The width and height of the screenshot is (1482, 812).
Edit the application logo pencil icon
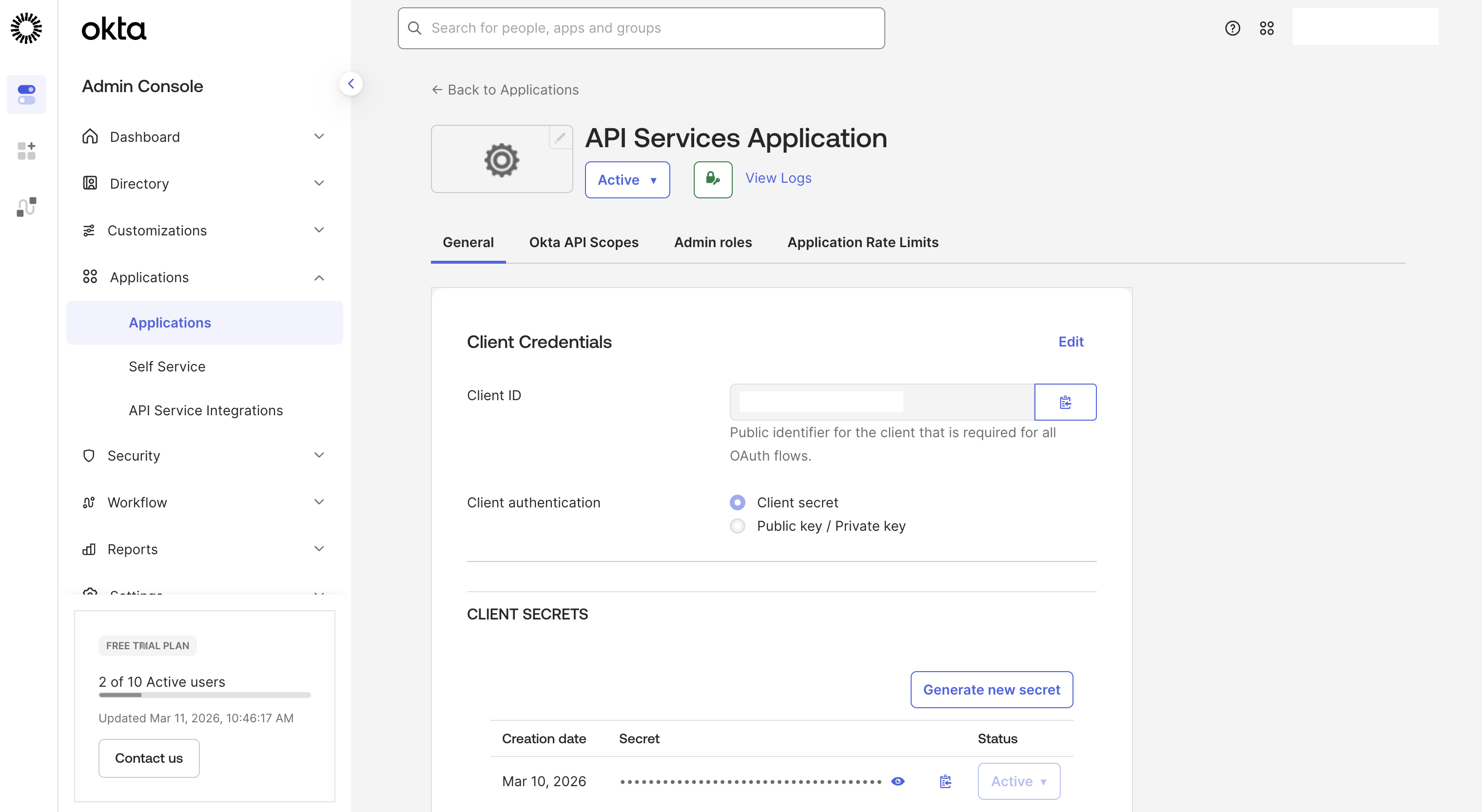coord(560,137)
